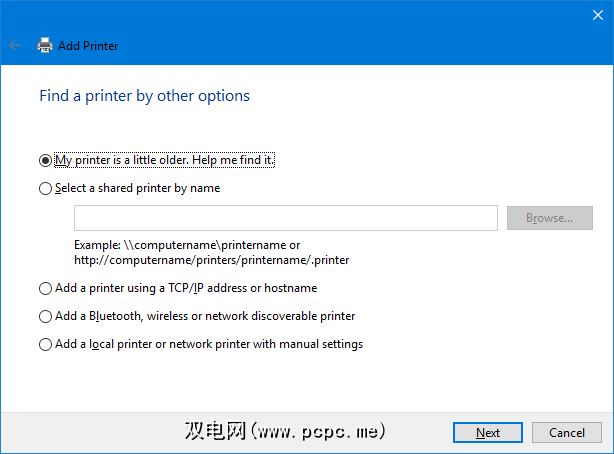
Task: Enable the TCP/IP address or hostname radio button
Action: [45, 288]
